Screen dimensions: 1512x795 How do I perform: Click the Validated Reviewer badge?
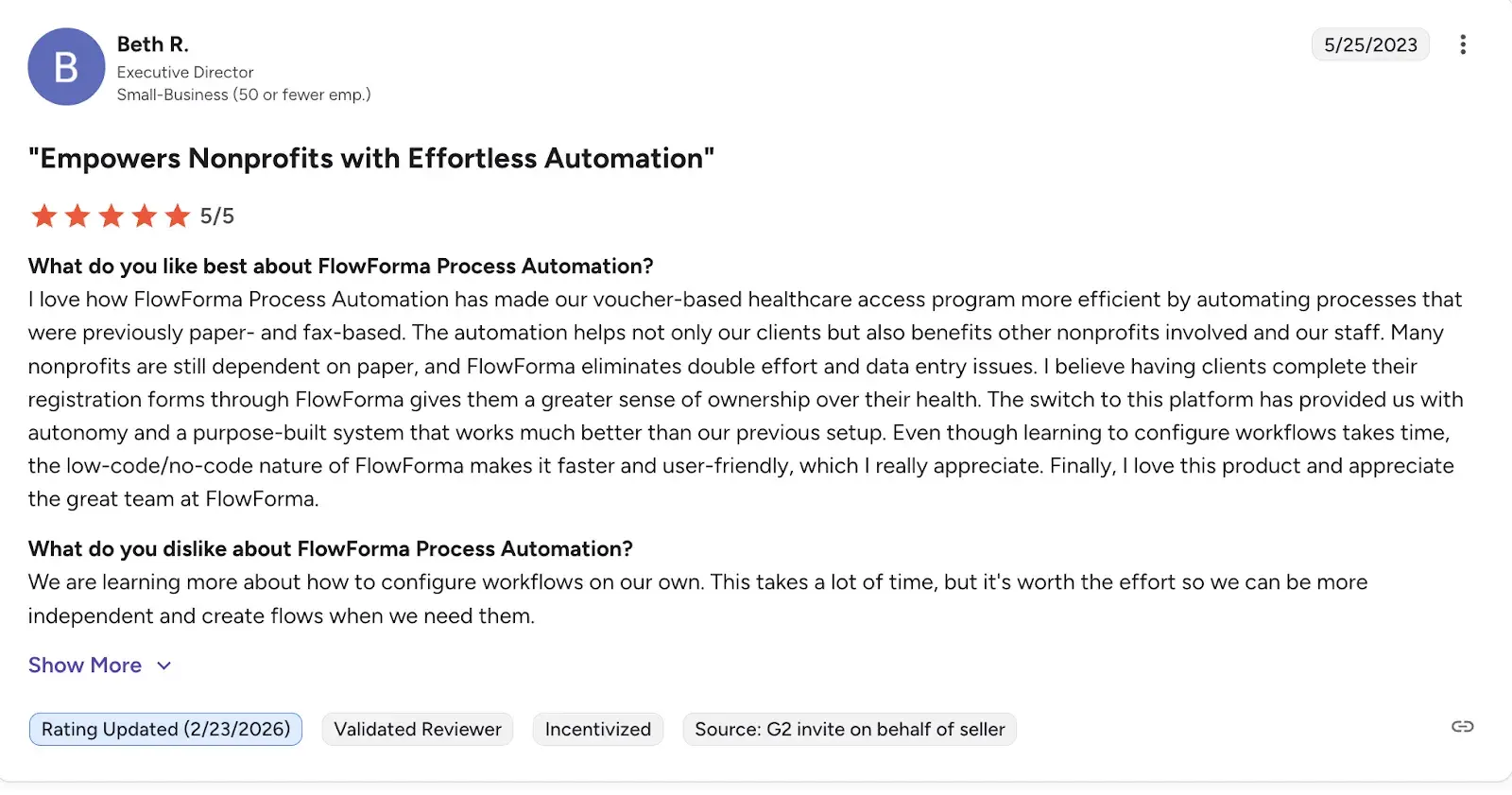pyautogui.click(x=417, y=729)
